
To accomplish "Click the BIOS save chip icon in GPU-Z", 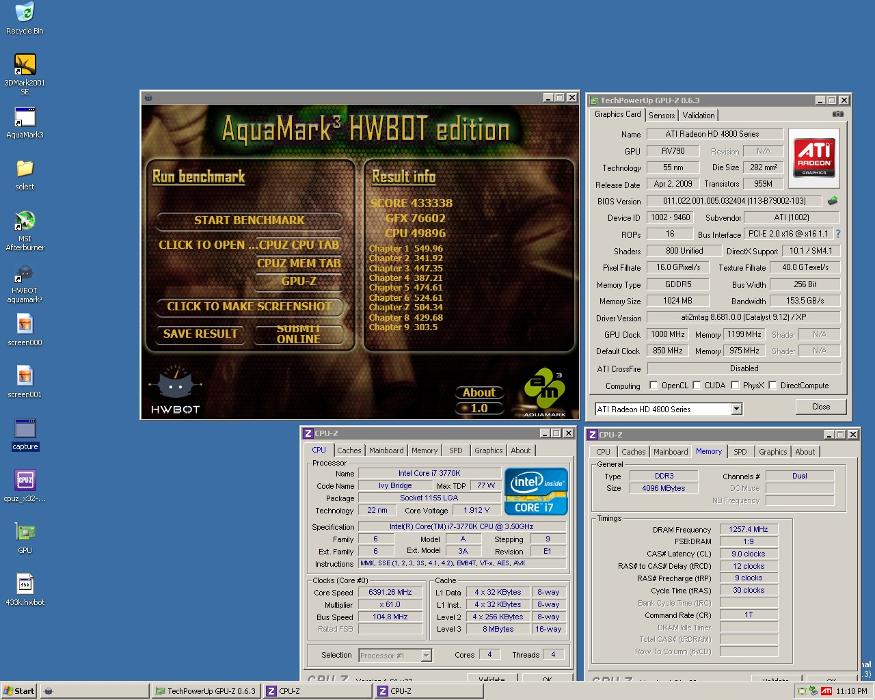I will 833,200.
